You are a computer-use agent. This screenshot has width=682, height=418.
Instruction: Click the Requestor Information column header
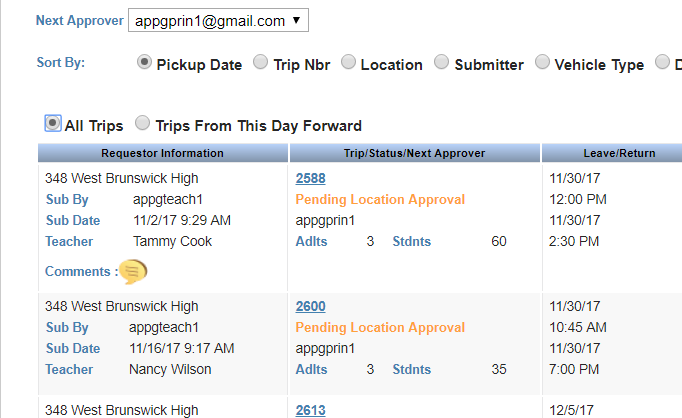tap(163, 153)
